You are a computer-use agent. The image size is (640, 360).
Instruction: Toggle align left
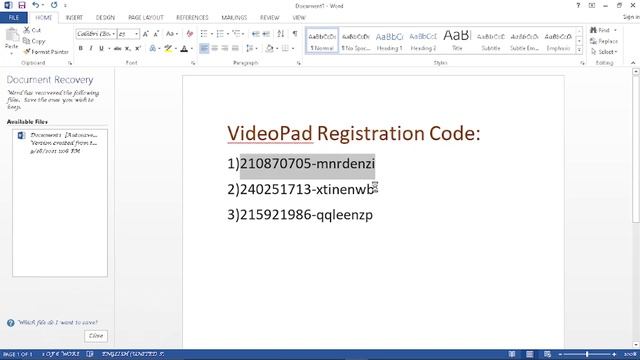point(204,49)
